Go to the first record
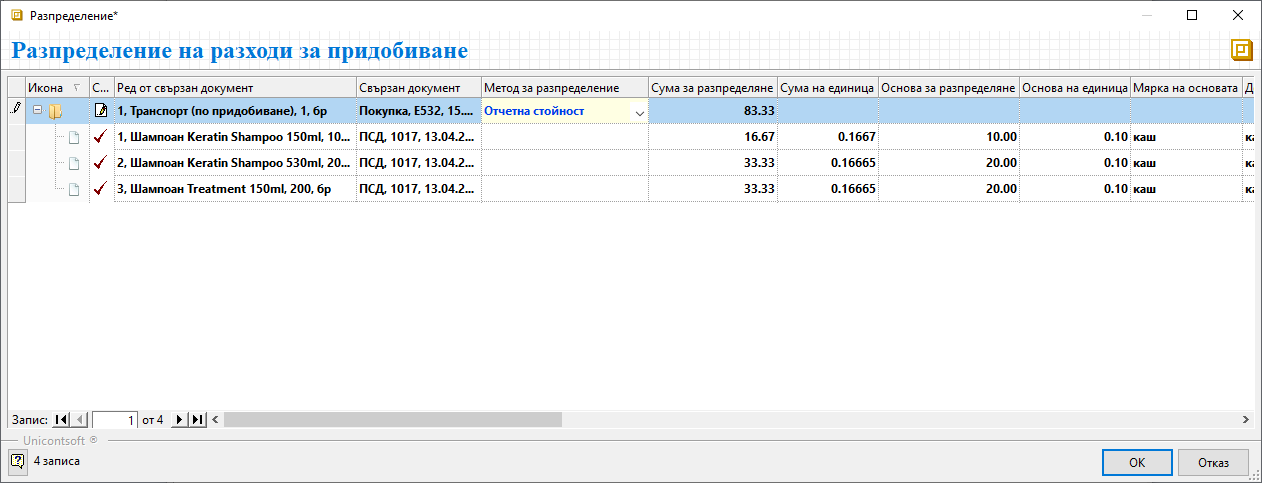 [61, 420]
